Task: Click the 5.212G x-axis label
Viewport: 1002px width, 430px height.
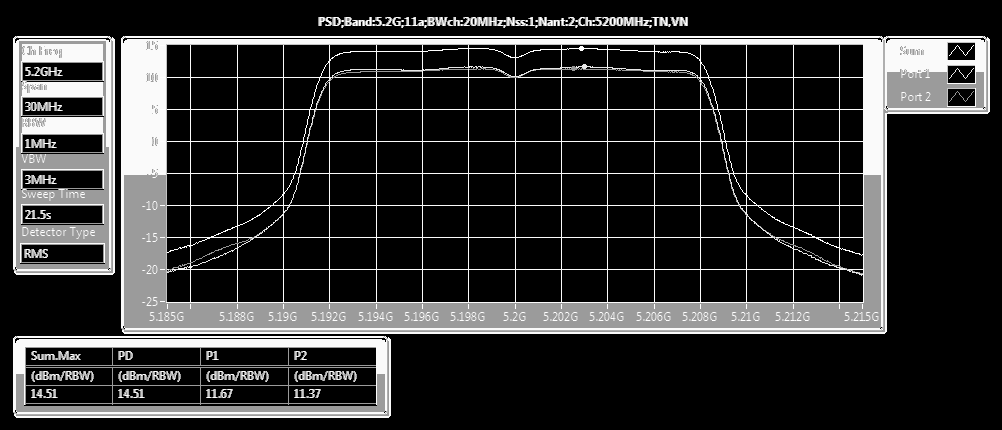Action: tap(793, 317)
